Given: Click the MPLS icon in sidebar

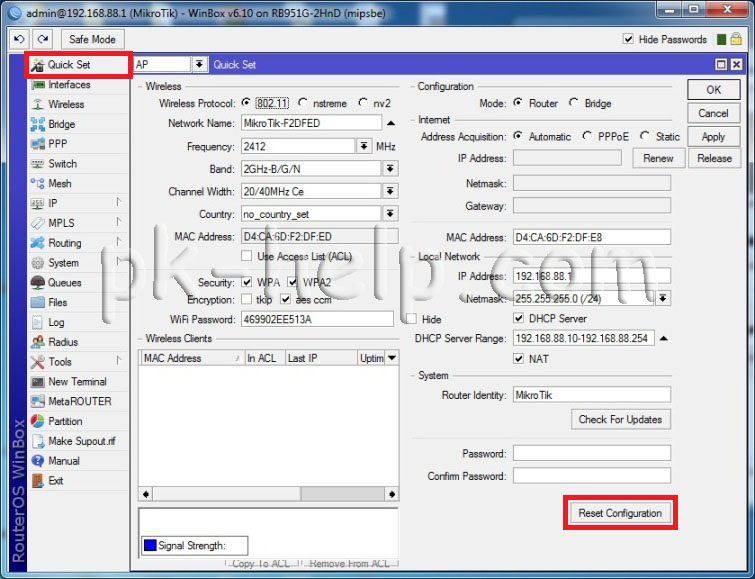Looking at the screenshot, I should 38,223.
